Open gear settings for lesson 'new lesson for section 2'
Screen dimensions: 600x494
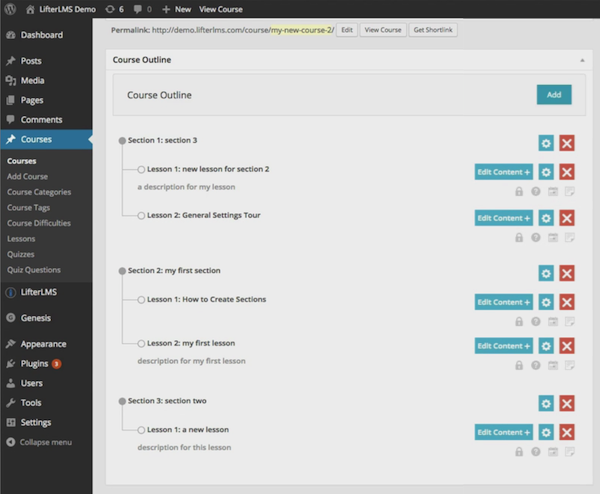click(x=546, y=172)
